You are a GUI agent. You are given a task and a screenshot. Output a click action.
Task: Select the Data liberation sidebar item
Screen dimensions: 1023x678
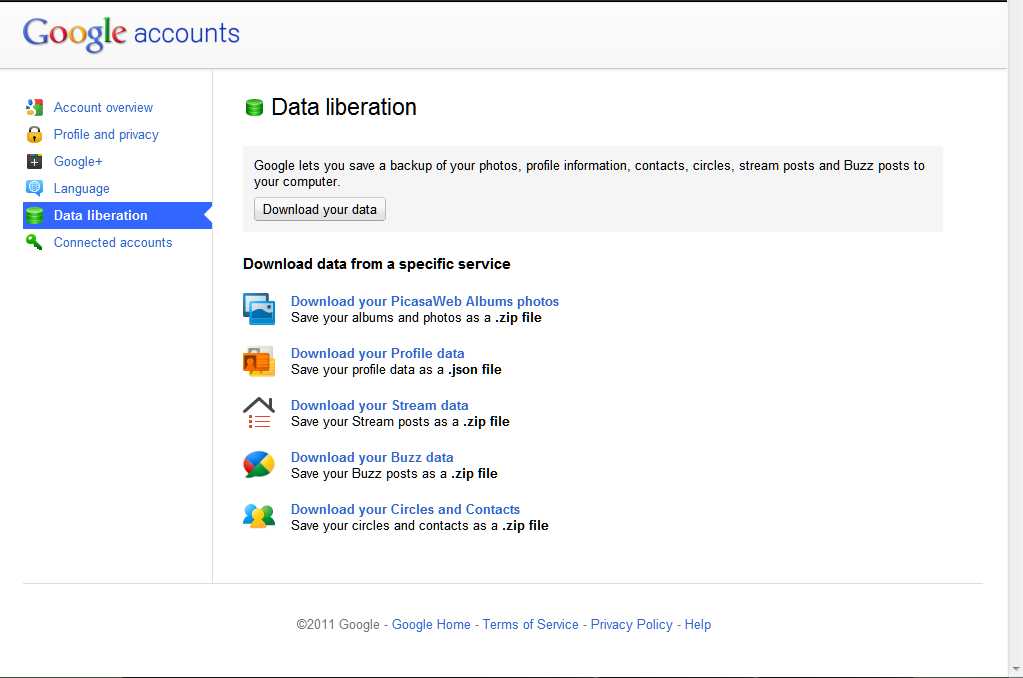100,215
